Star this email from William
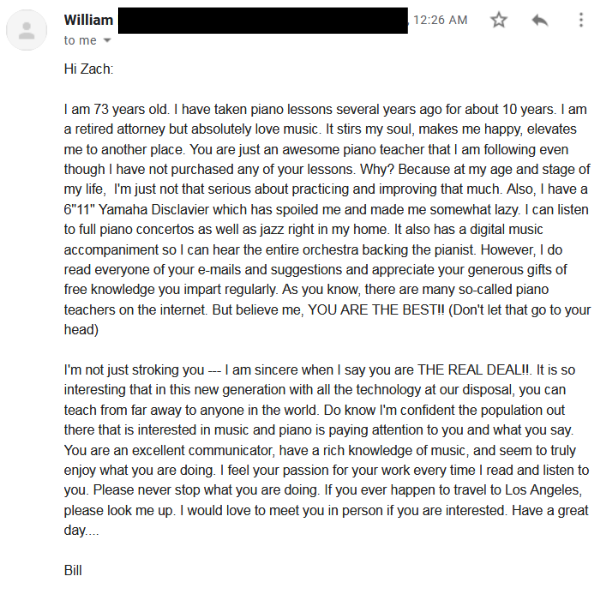The image size is (600, 600). pyautogui.click(x=499, y=20)
